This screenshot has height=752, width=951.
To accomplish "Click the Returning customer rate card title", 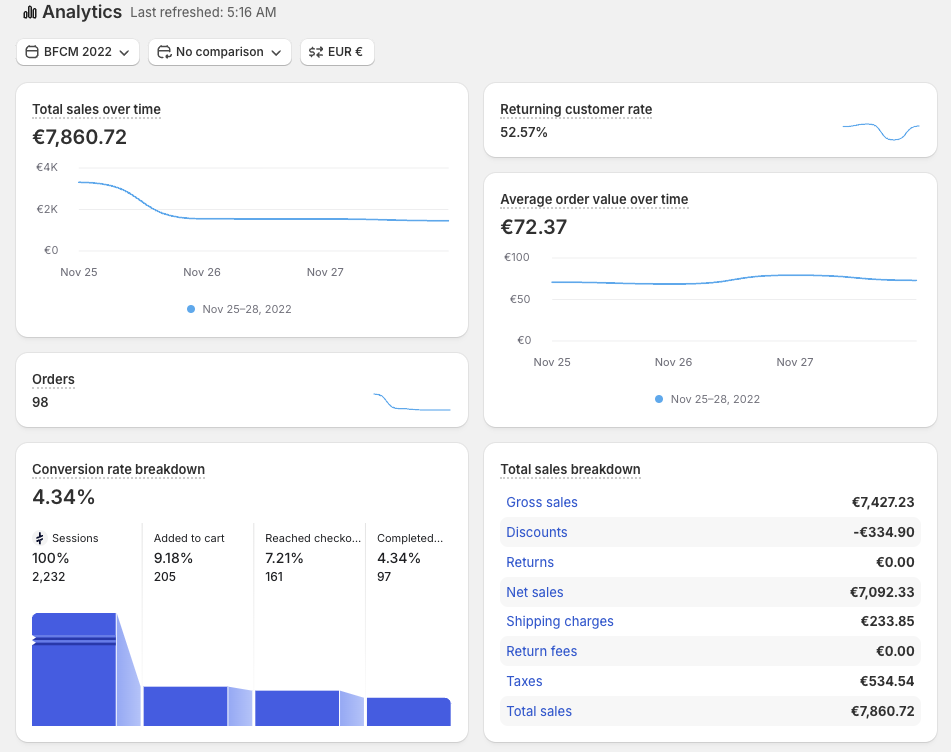I will coord(576,110).
